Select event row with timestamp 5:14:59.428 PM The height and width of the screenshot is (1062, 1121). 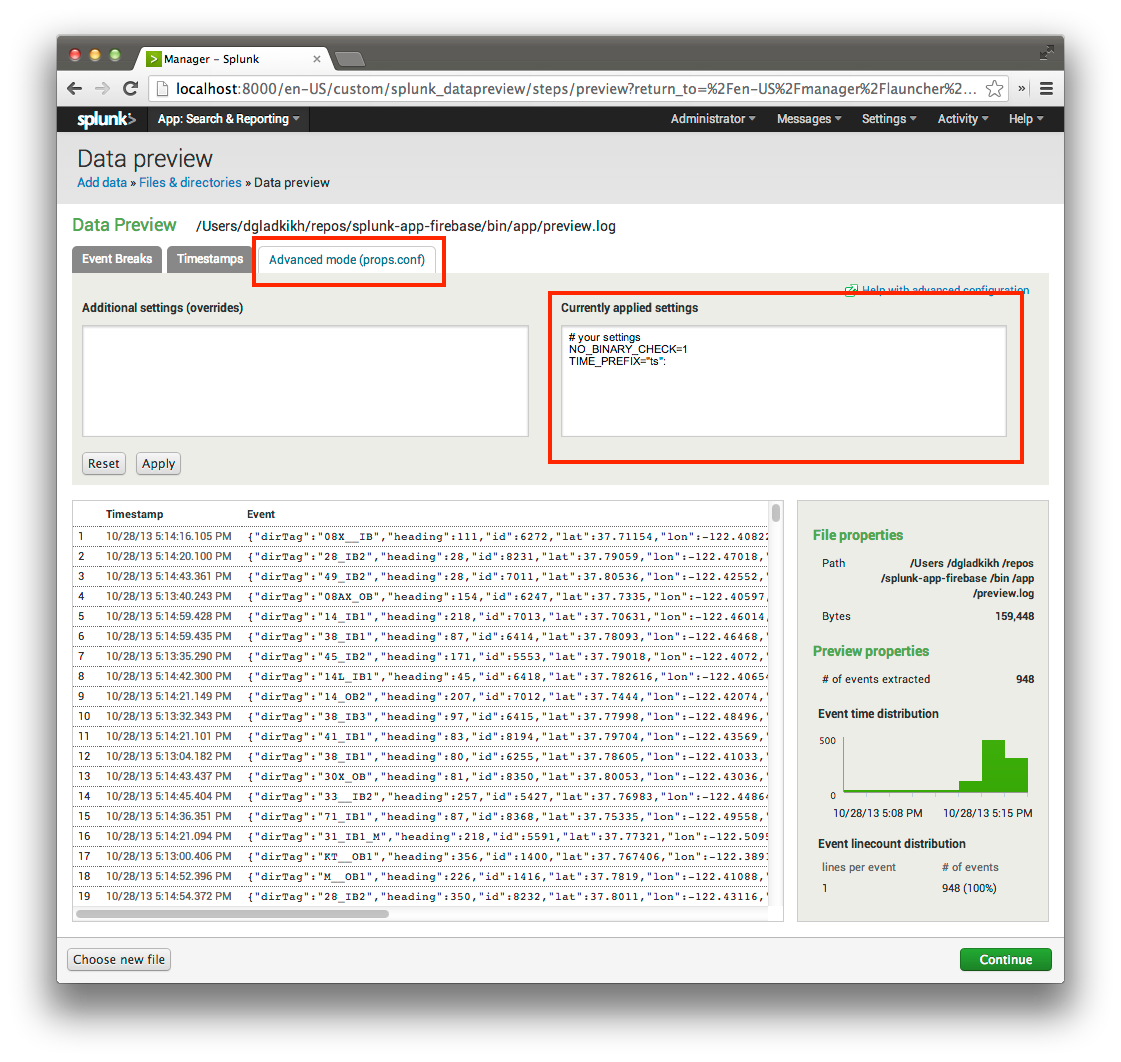point(420,616)
